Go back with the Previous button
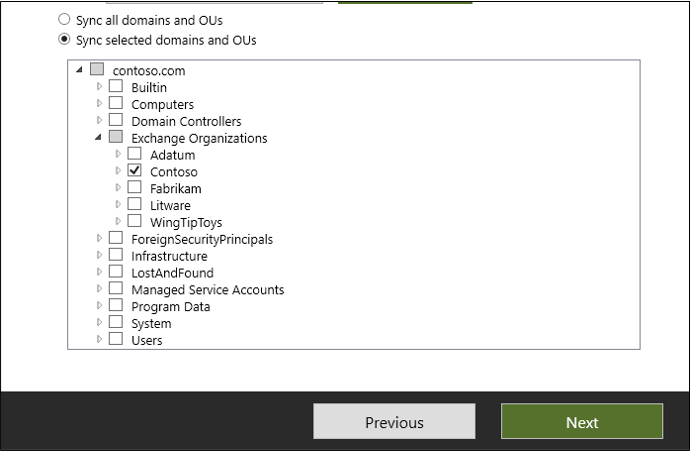 coord(394,422)
